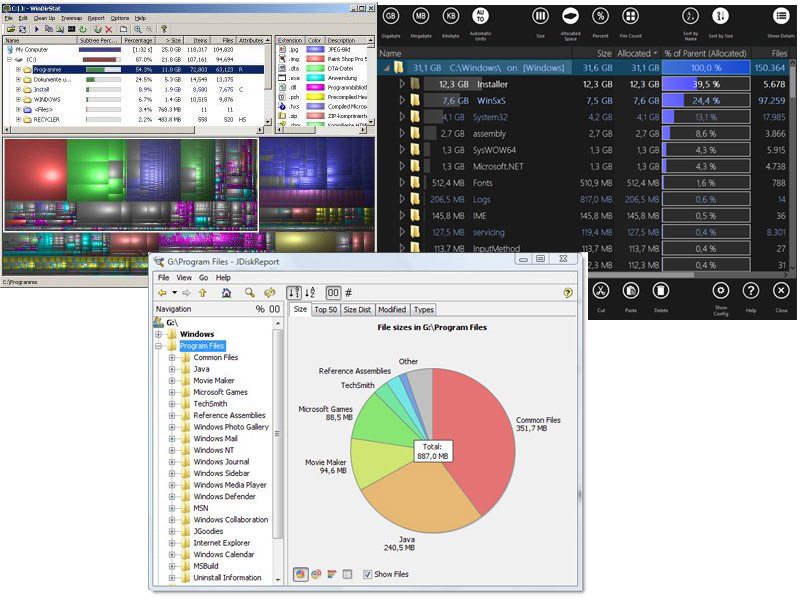This screenshot has height=600, width=800.
Task: Click the Percent view icon
Action: 600,17
